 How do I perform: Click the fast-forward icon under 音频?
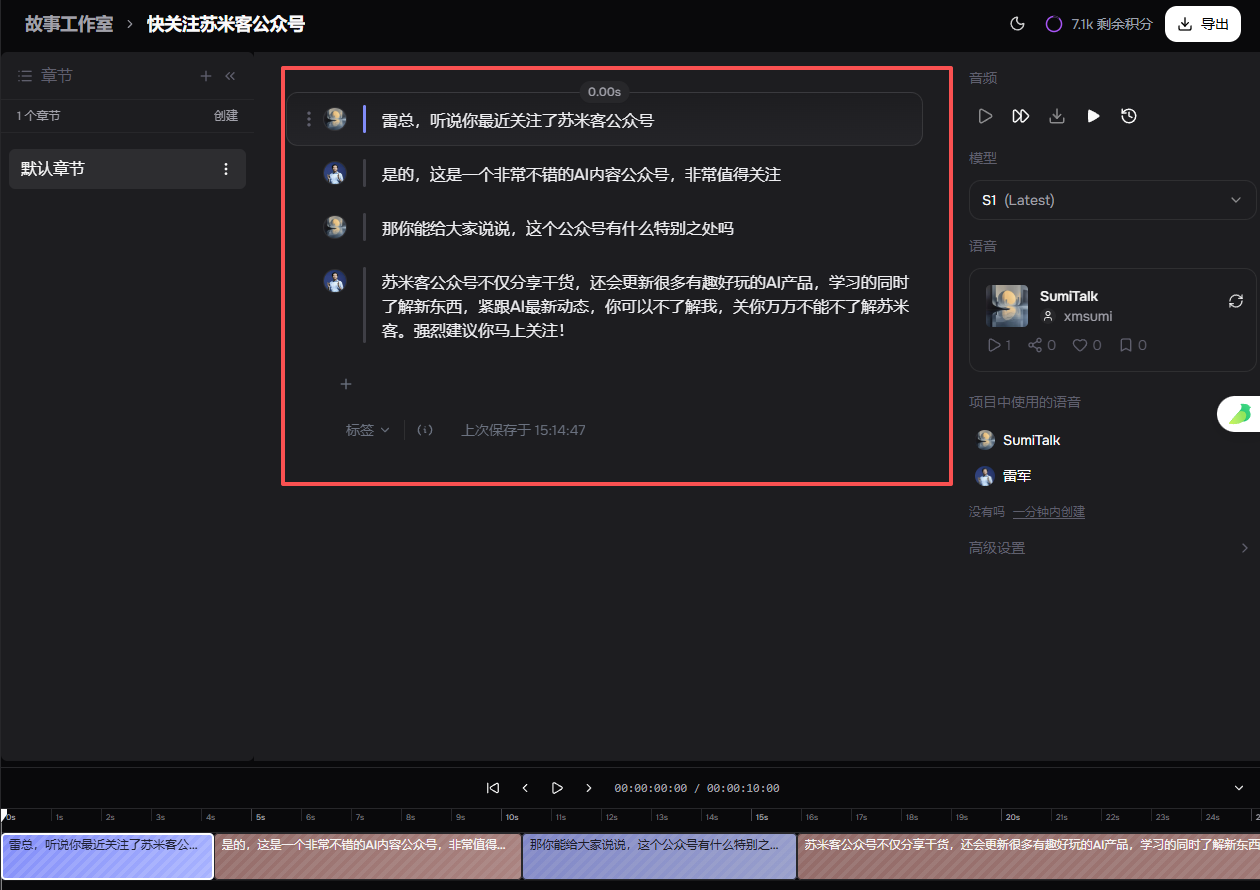click(x=1020, y=116)
